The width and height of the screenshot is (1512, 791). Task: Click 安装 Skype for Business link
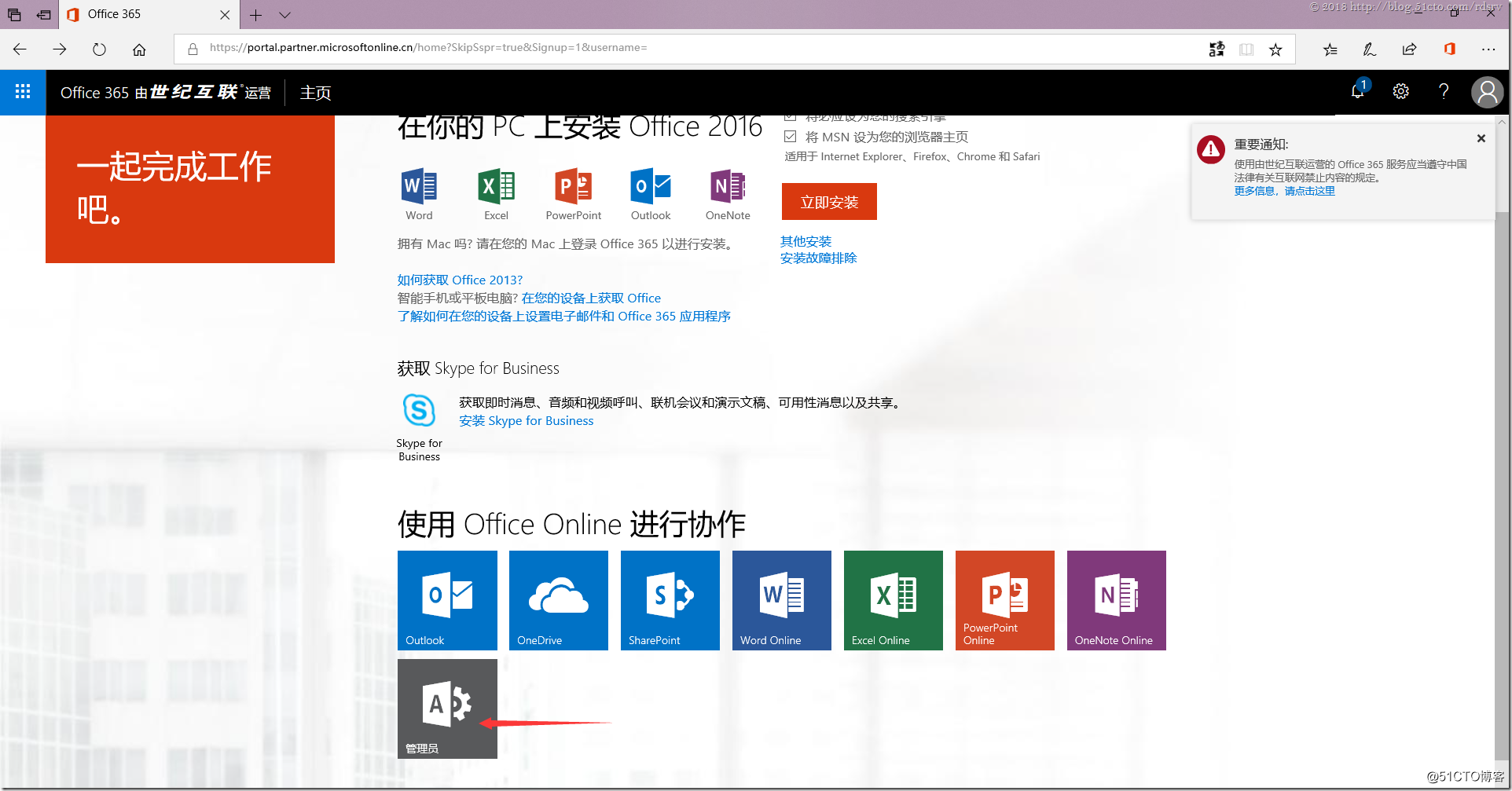click(527, 420)
